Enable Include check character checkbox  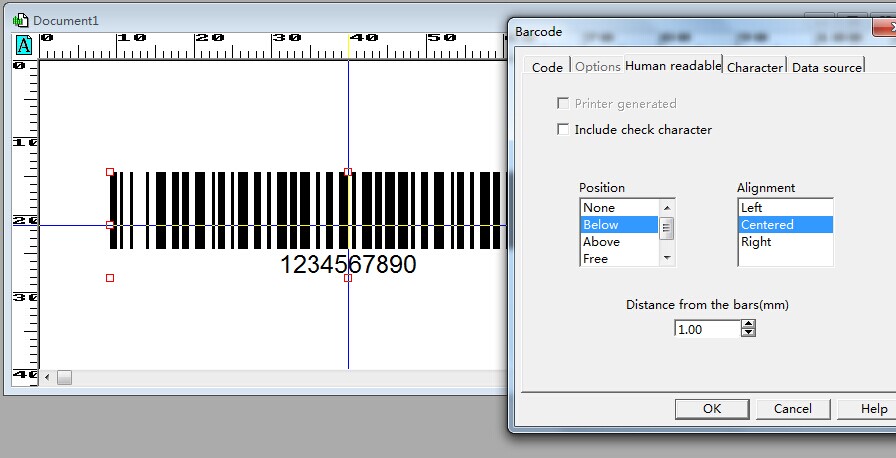(x=563, y=130)
